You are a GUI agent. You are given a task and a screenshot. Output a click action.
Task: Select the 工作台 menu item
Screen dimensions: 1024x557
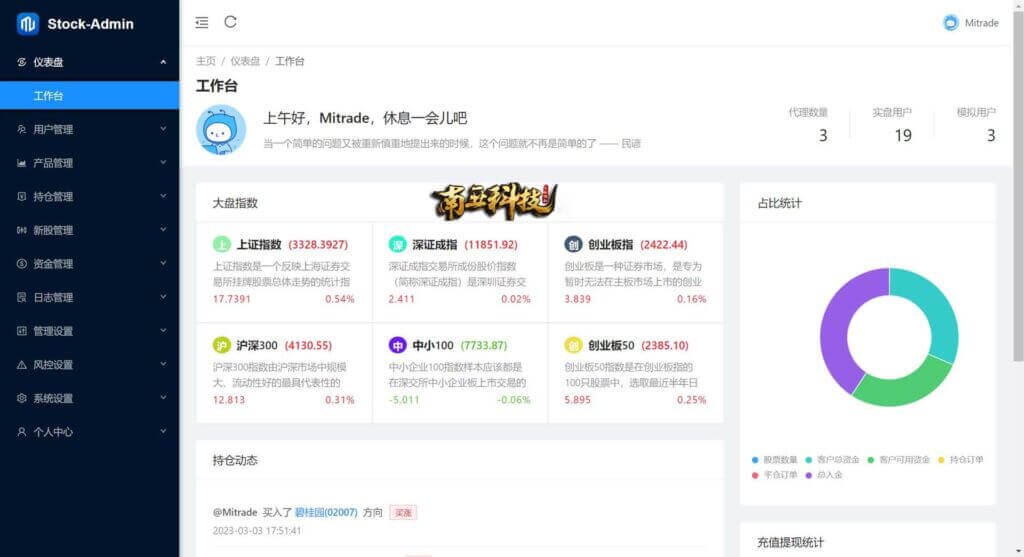(x=48, y=96)
